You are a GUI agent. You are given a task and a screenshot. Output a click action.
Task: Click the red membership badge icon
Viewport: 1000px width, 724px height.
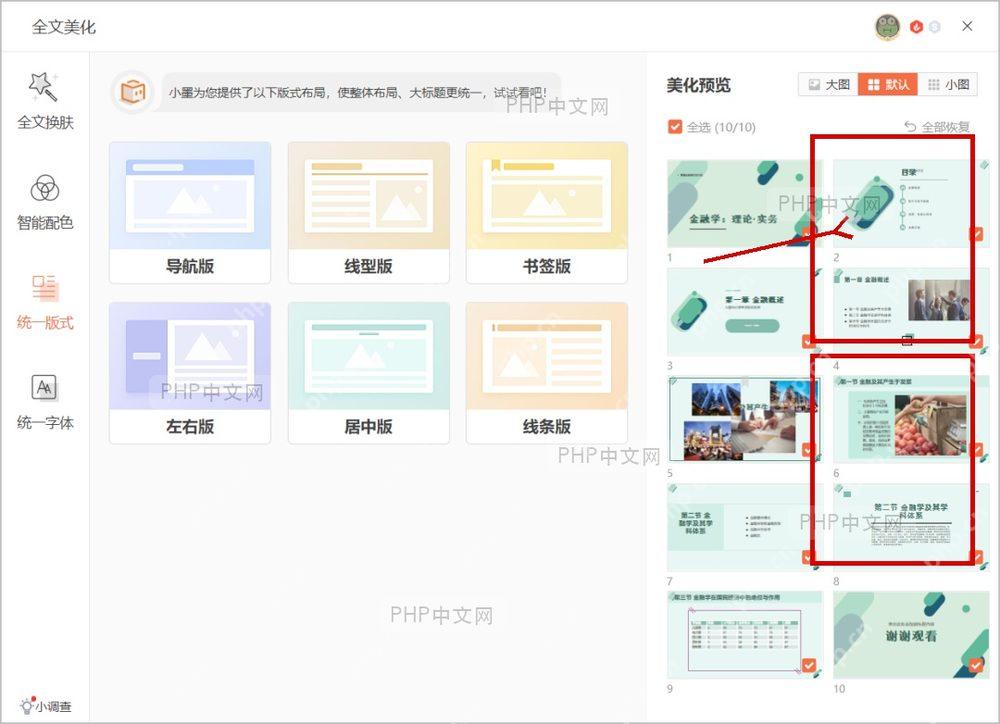916,27
